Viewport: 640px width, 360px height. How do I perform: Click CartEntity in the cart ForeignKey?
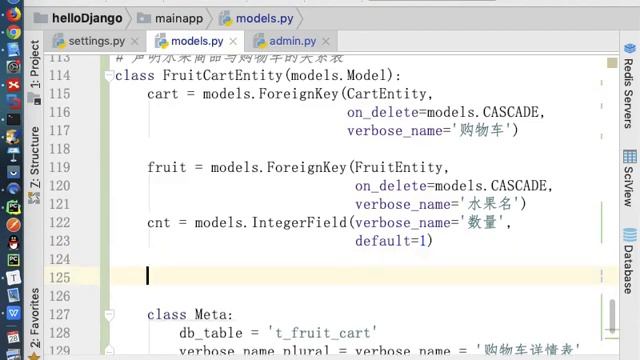coord(387,94)
